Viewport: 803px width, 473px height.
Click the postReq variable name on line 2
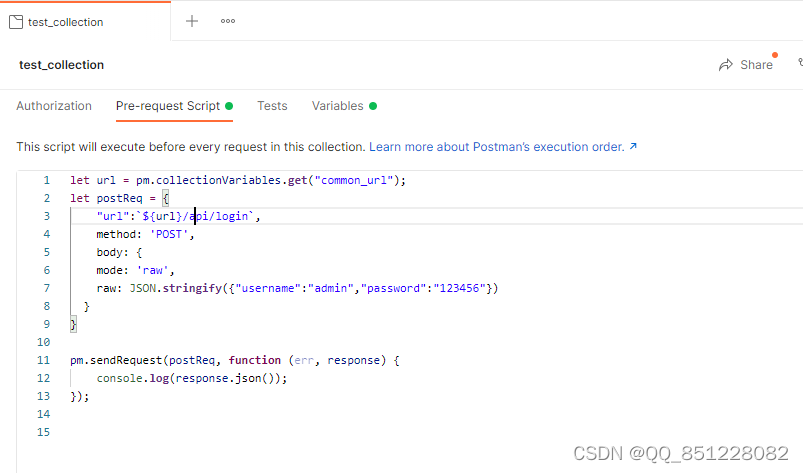pos(119,199)
